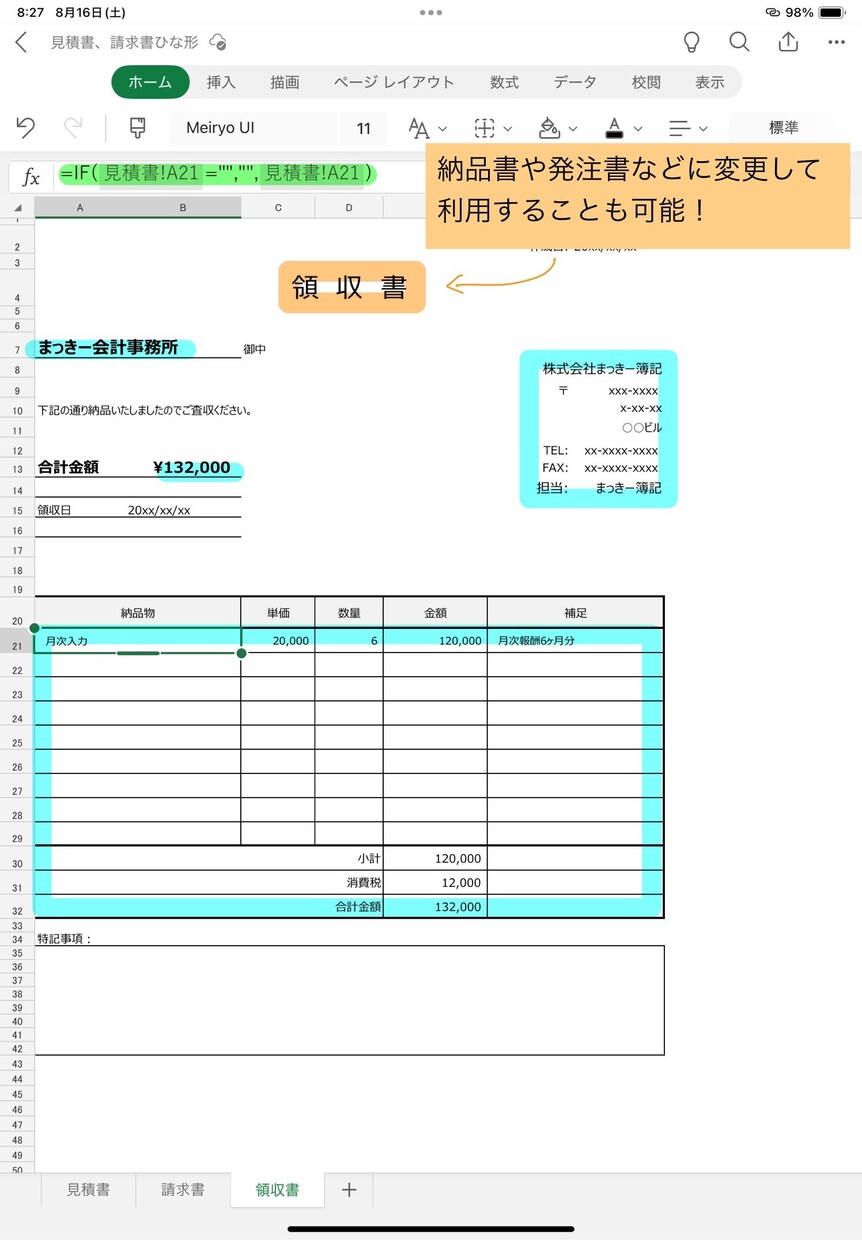Select the 納品物 table header cell
The height and width of the screenshot is (1240, 862).
tap(138, 613)
